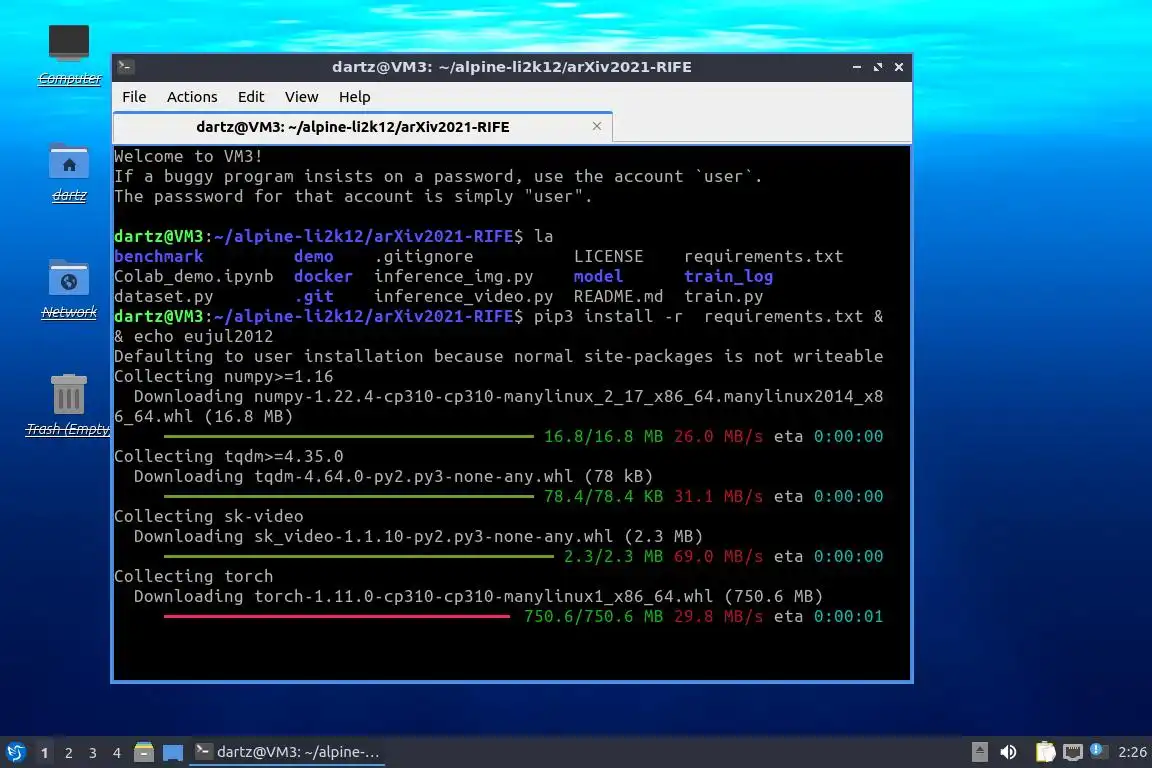This screenshot has height=768, width=1152.
Task: Click the 'model' directory name in terminal
Action: 598,276
